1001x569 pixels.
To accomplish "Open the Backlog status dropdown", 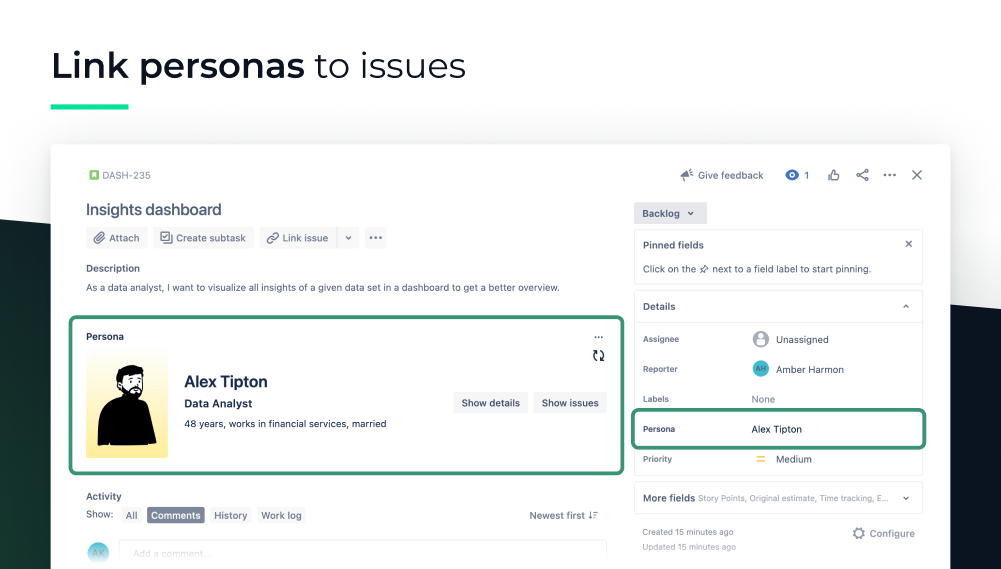I will 669,213.
